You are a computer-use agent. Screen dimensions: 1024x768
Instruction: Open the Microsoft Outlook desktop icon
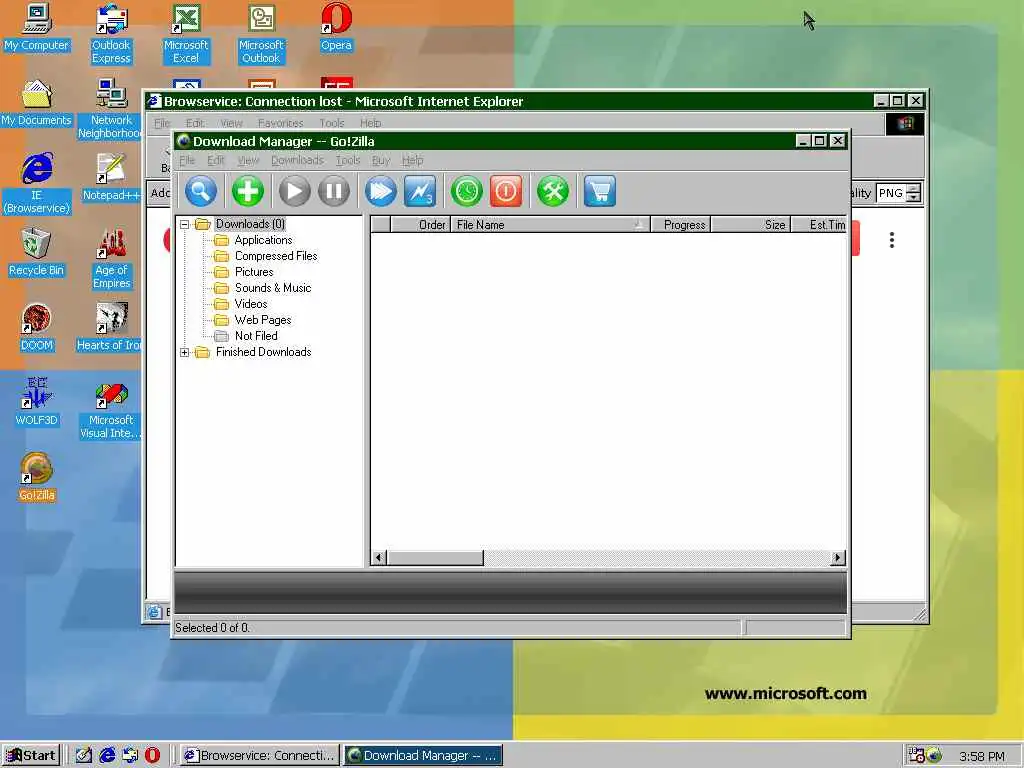(261, 34)
